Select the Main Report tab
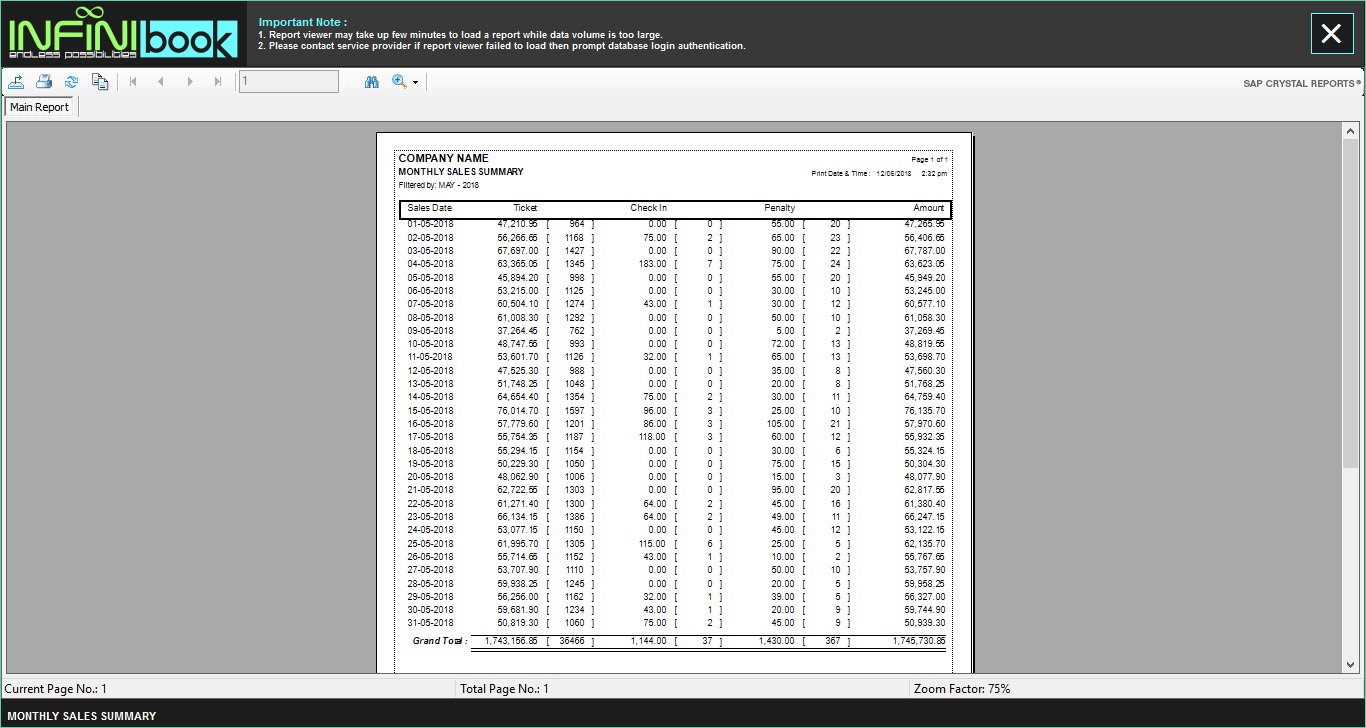The image size is (1366, 728). [40, 107]
